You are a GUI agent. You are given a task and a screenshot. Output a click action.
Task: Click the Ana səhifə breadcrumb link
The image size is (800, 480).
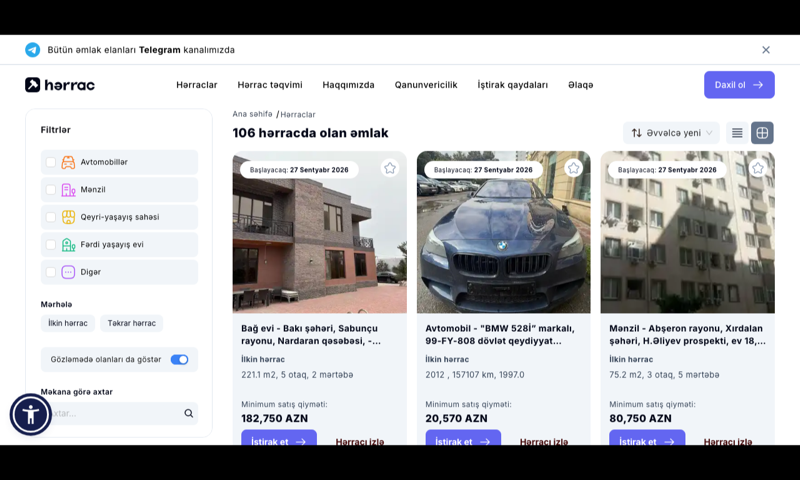253,114
